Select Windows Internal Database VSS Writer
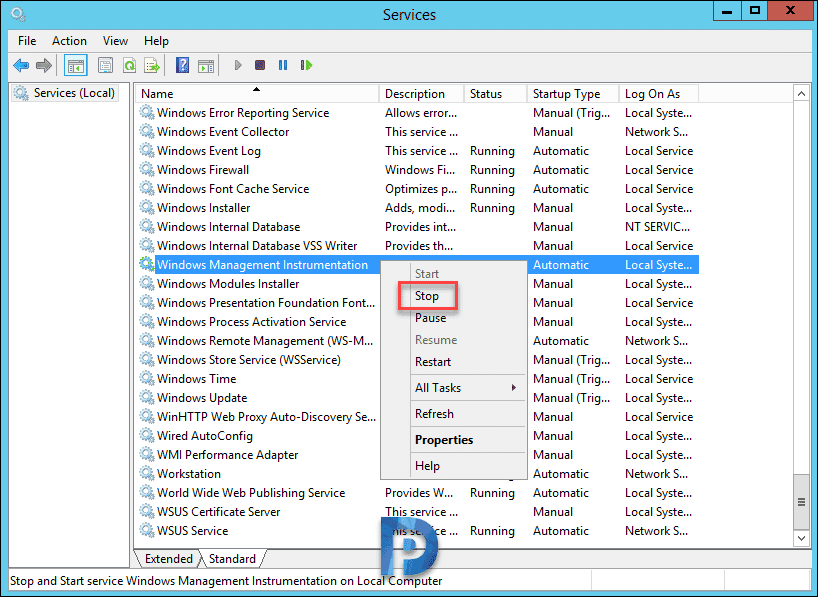Screen dimensions: 818x597 click(x=418, y=246)
